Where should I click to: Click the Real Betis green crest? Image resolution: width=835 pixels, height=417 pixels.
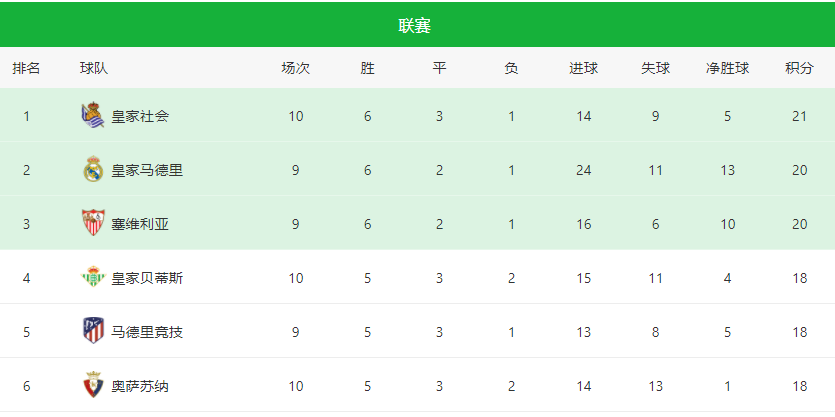point(93,277)
